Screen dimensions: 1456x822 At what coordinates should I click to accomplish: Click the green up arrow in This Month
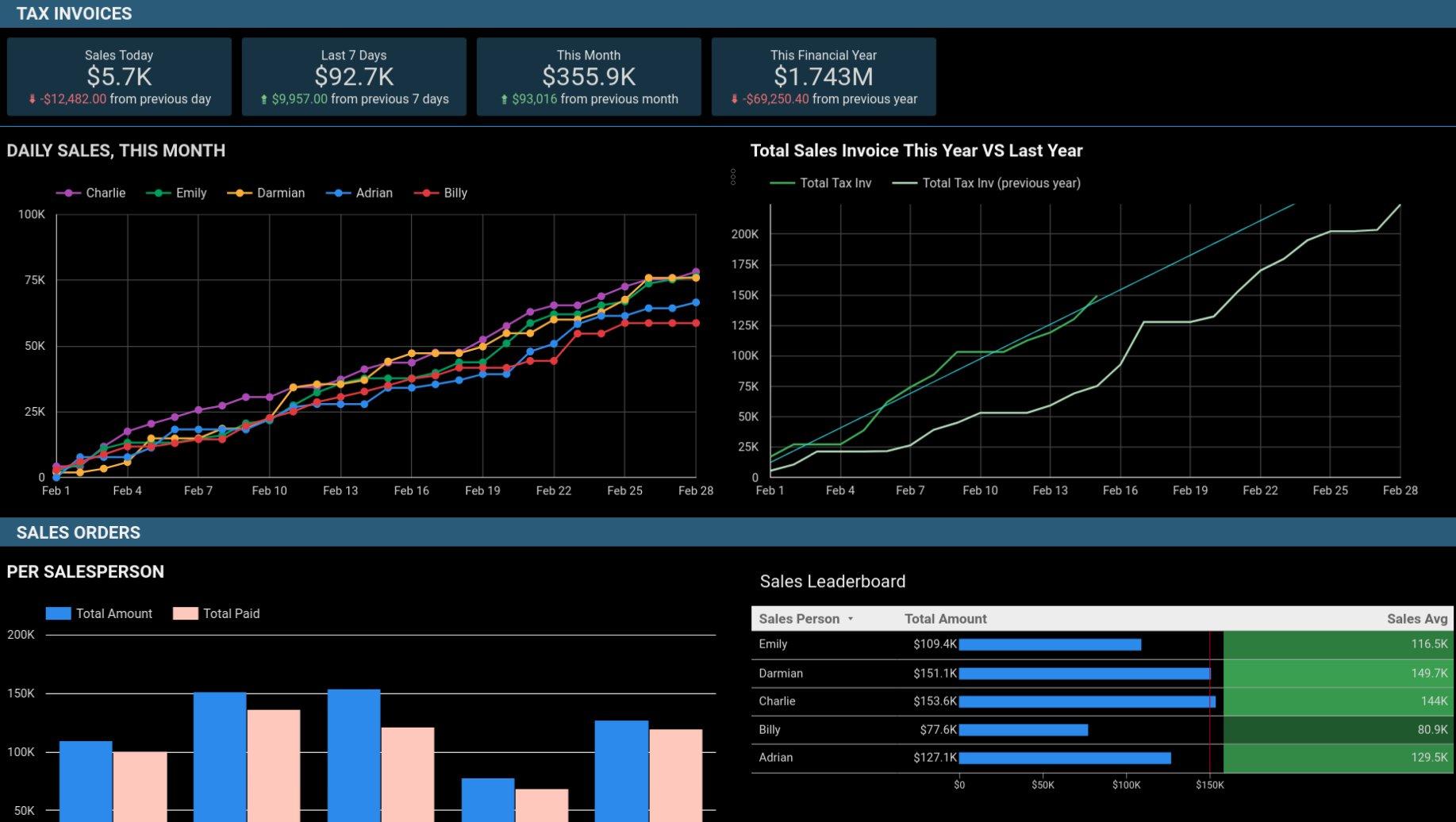(x=504, y=99)
